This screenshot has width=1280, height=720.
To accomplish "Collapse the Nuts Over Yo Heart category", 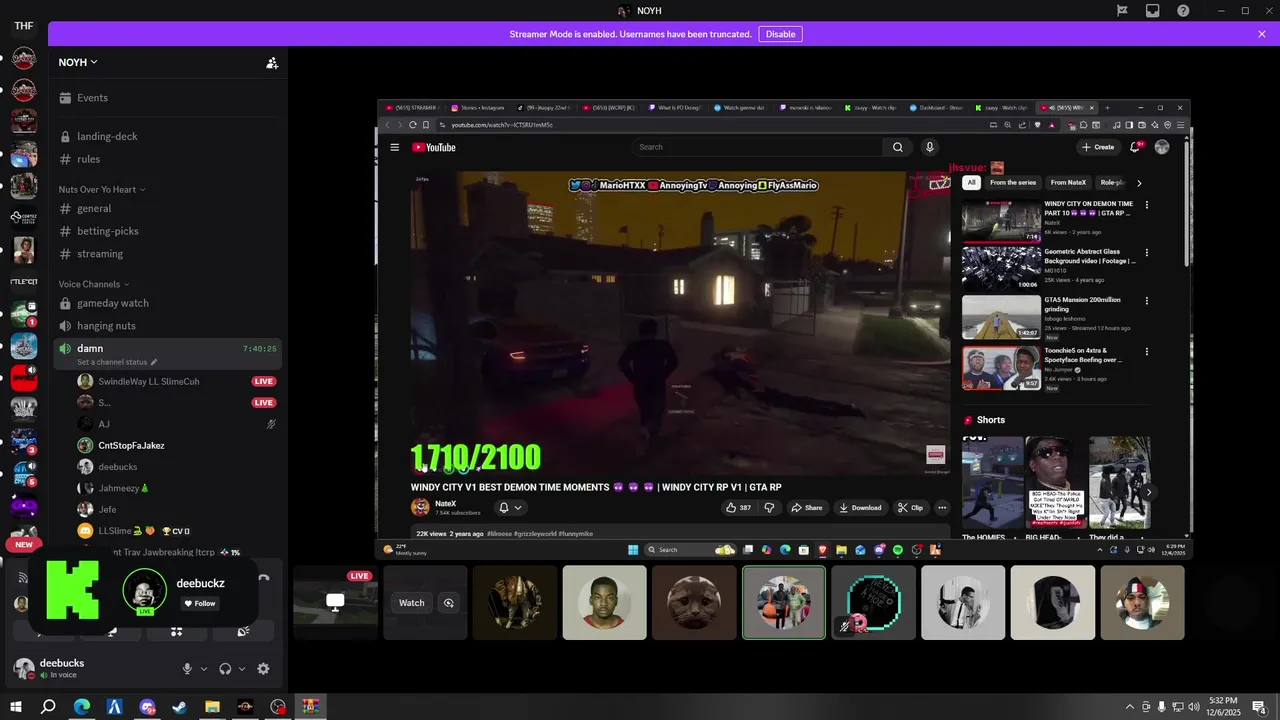I will (x=102, y=189).
